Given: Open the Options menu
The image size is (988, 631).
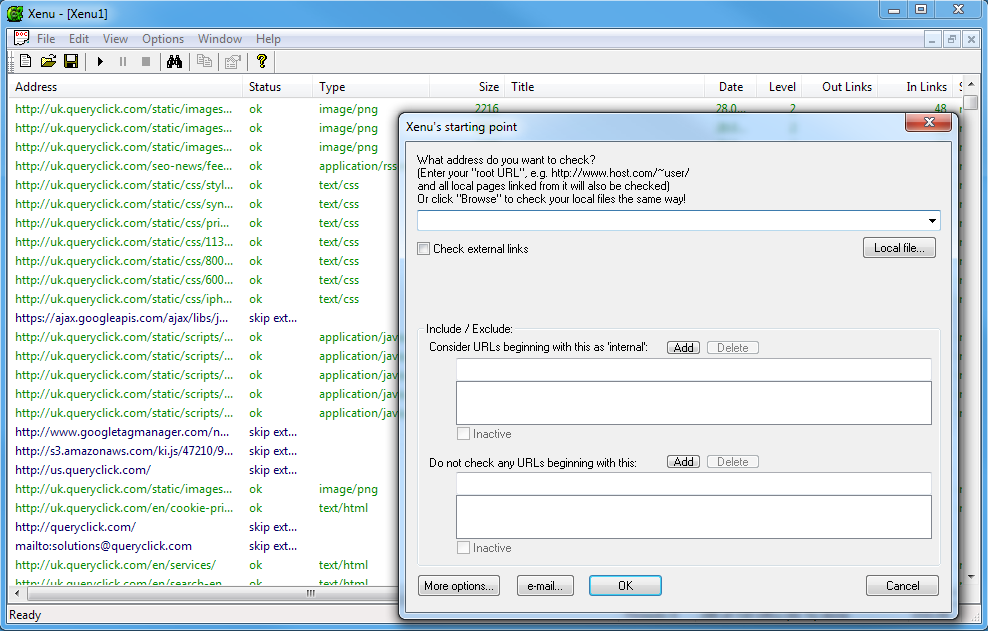Looking at the screenshot, I should coord(163,38).
